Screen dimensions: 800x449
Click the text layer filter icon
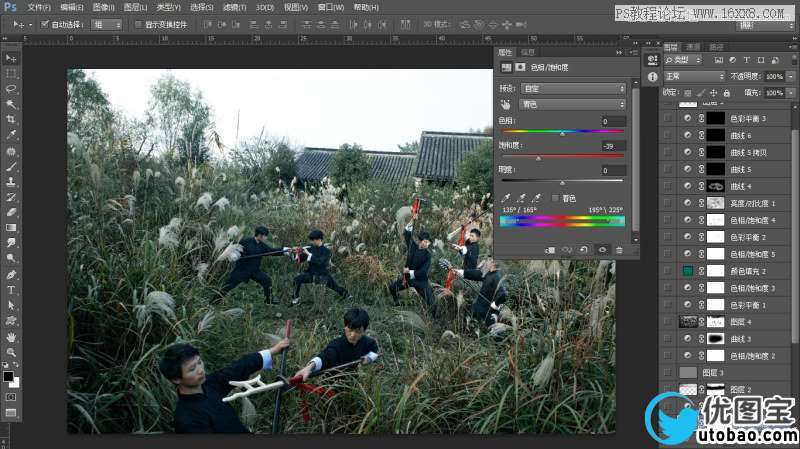(746, 60)
